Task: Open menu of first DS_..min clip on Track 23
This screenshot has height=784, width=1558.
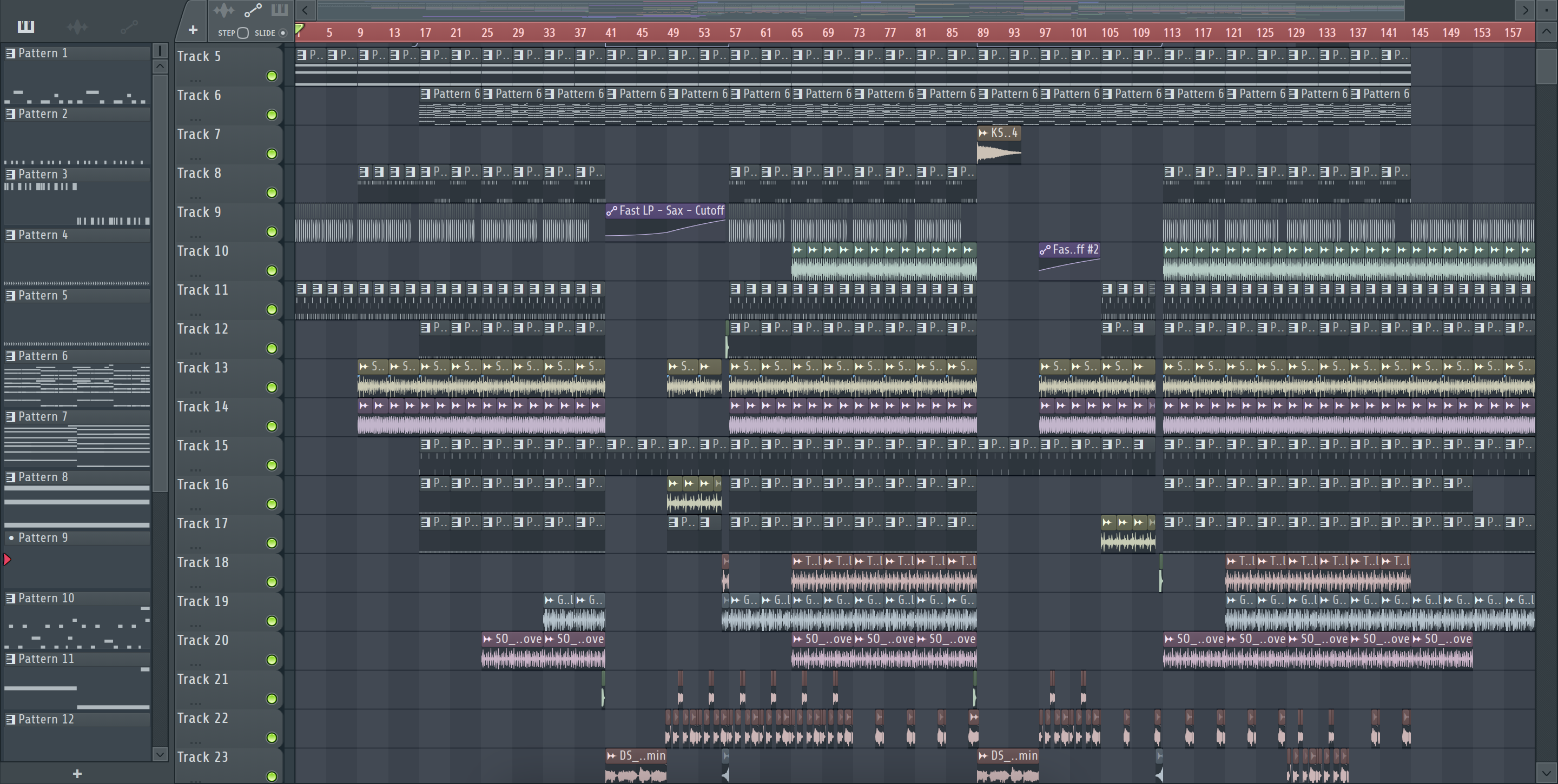Action: (x=611, y=755)
